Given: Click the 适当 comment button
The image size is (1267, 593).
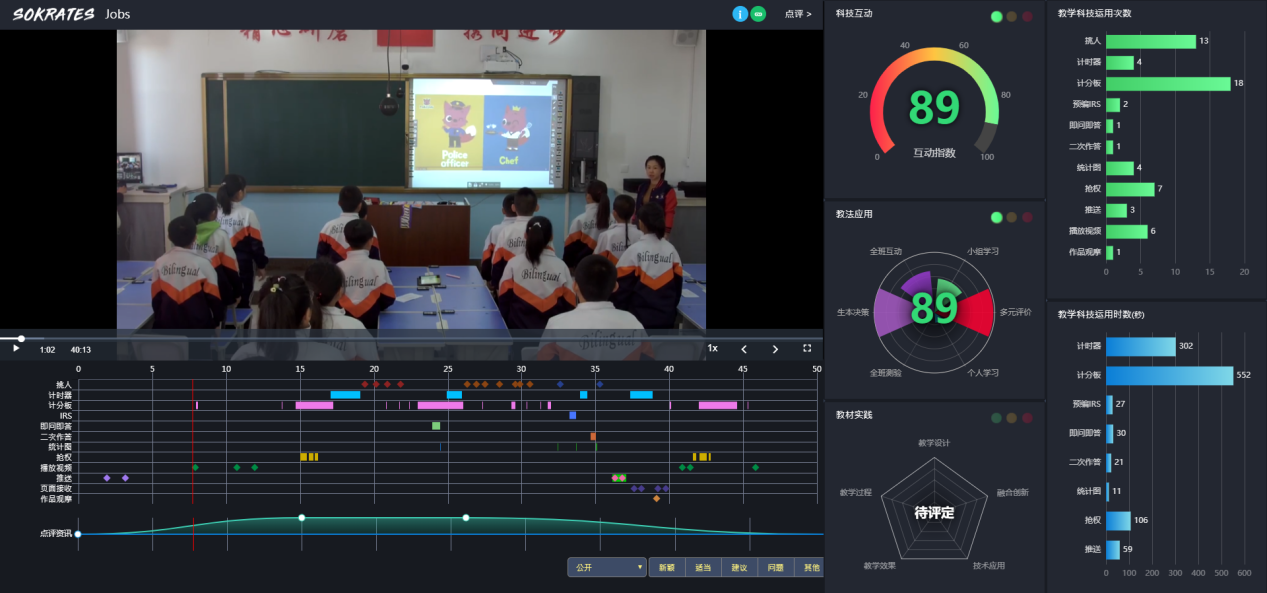Looking at the screenshot, I should [703, 567].
